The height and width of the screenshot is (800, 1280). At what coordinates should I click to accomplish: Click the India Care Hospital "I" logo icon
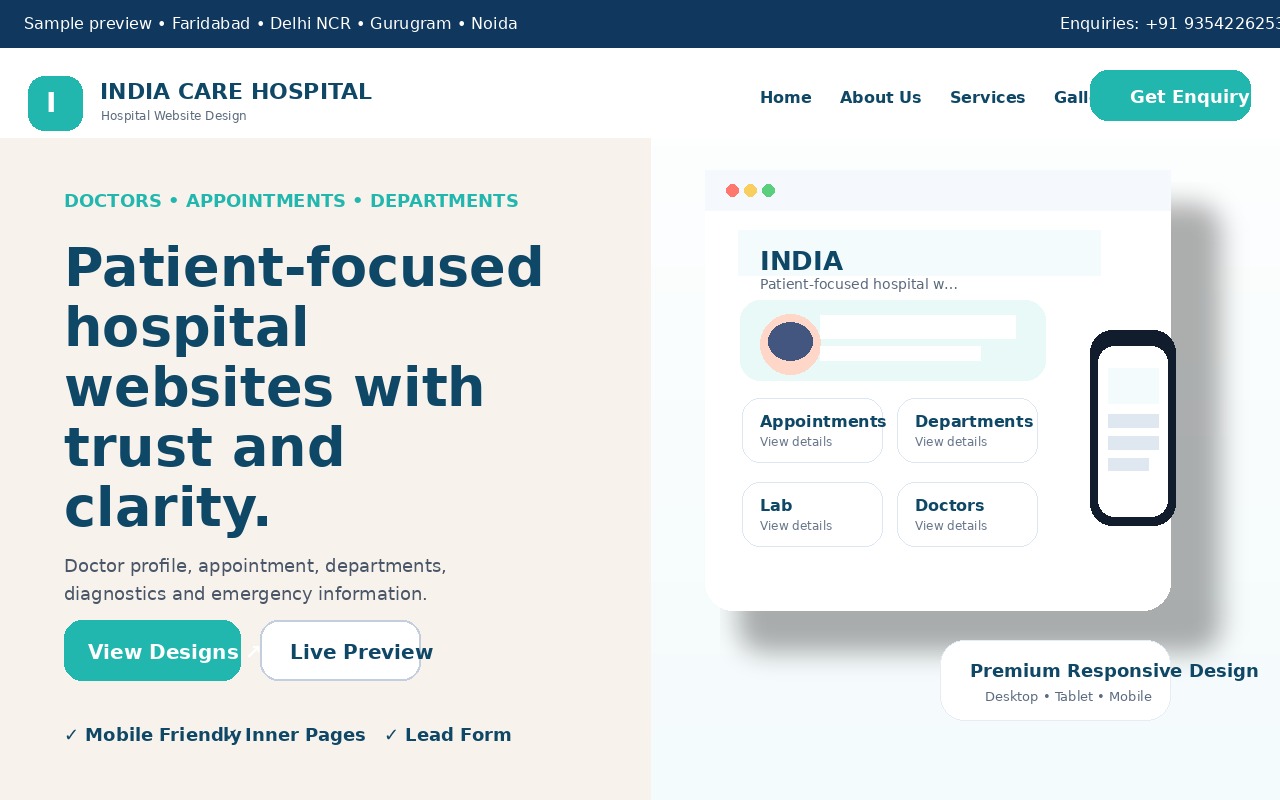(x=55, y=103)
